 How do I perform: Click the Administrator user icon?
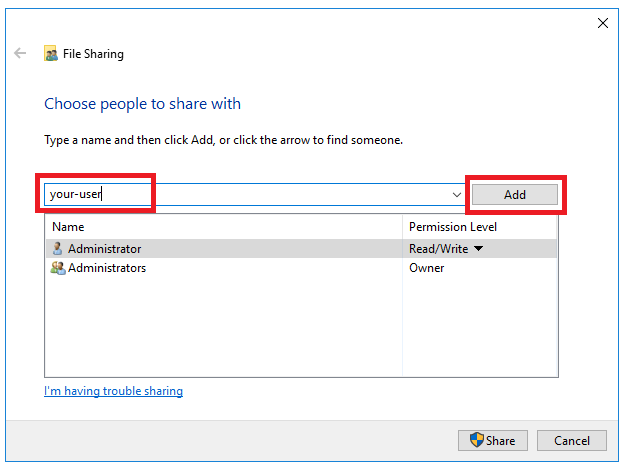pos(58,248)
